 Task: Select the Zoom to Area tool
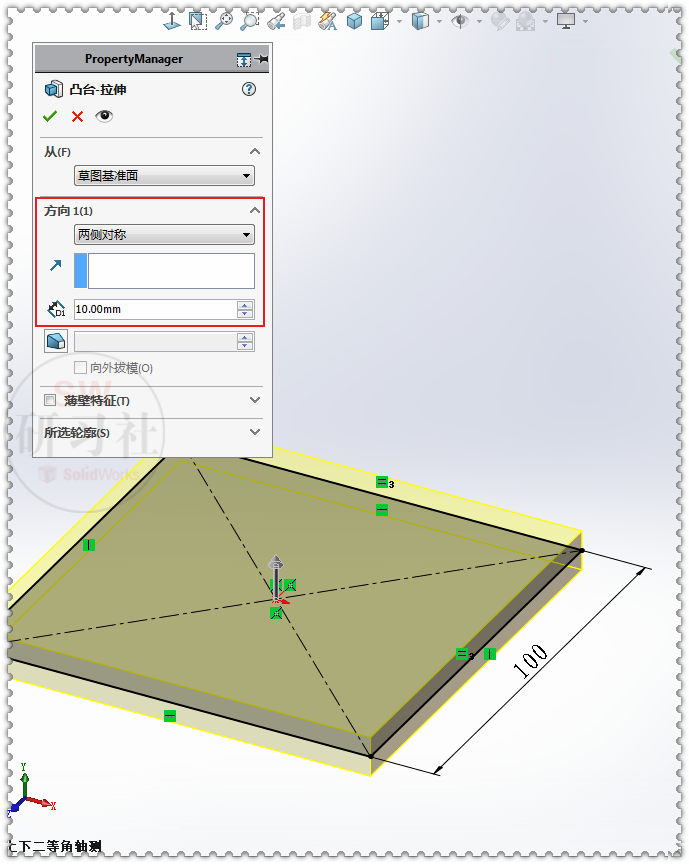coord(197,21)
